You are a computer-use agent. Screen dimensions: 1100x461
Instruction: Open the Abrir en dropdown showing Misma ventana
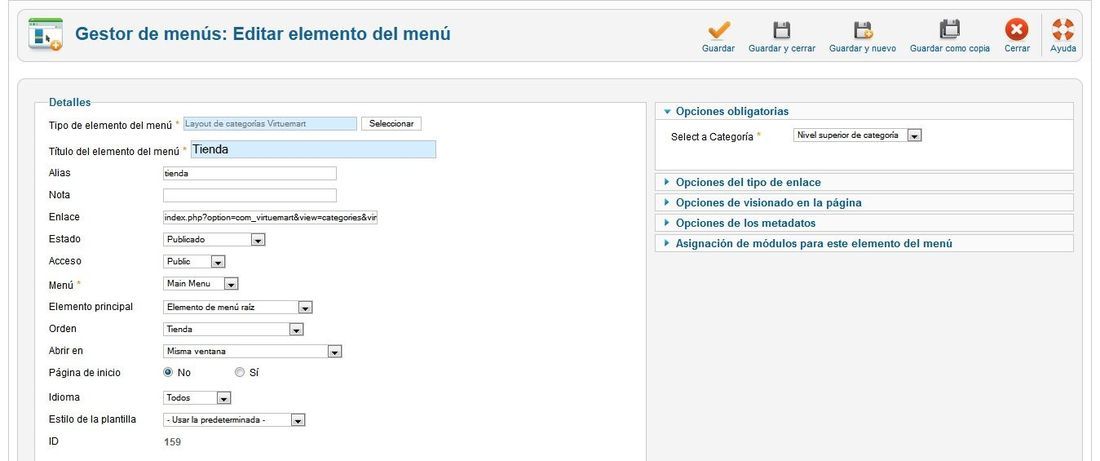[253, 351]
